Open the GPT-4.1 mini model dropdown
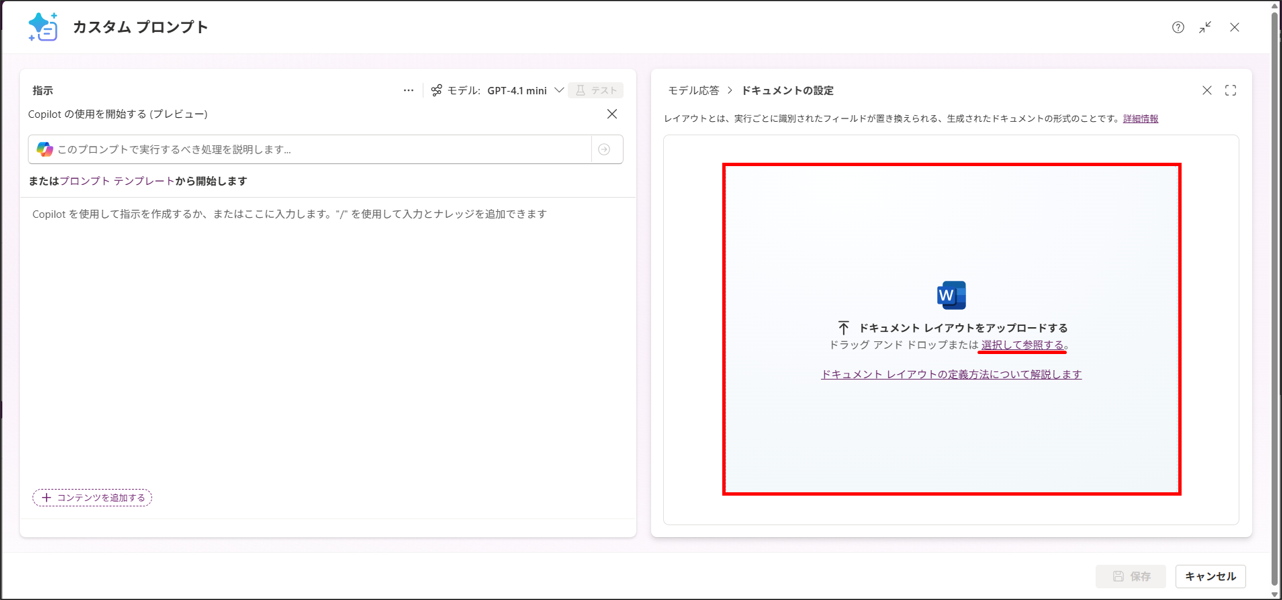This screenshot has height=600, width=1282. 524,91
